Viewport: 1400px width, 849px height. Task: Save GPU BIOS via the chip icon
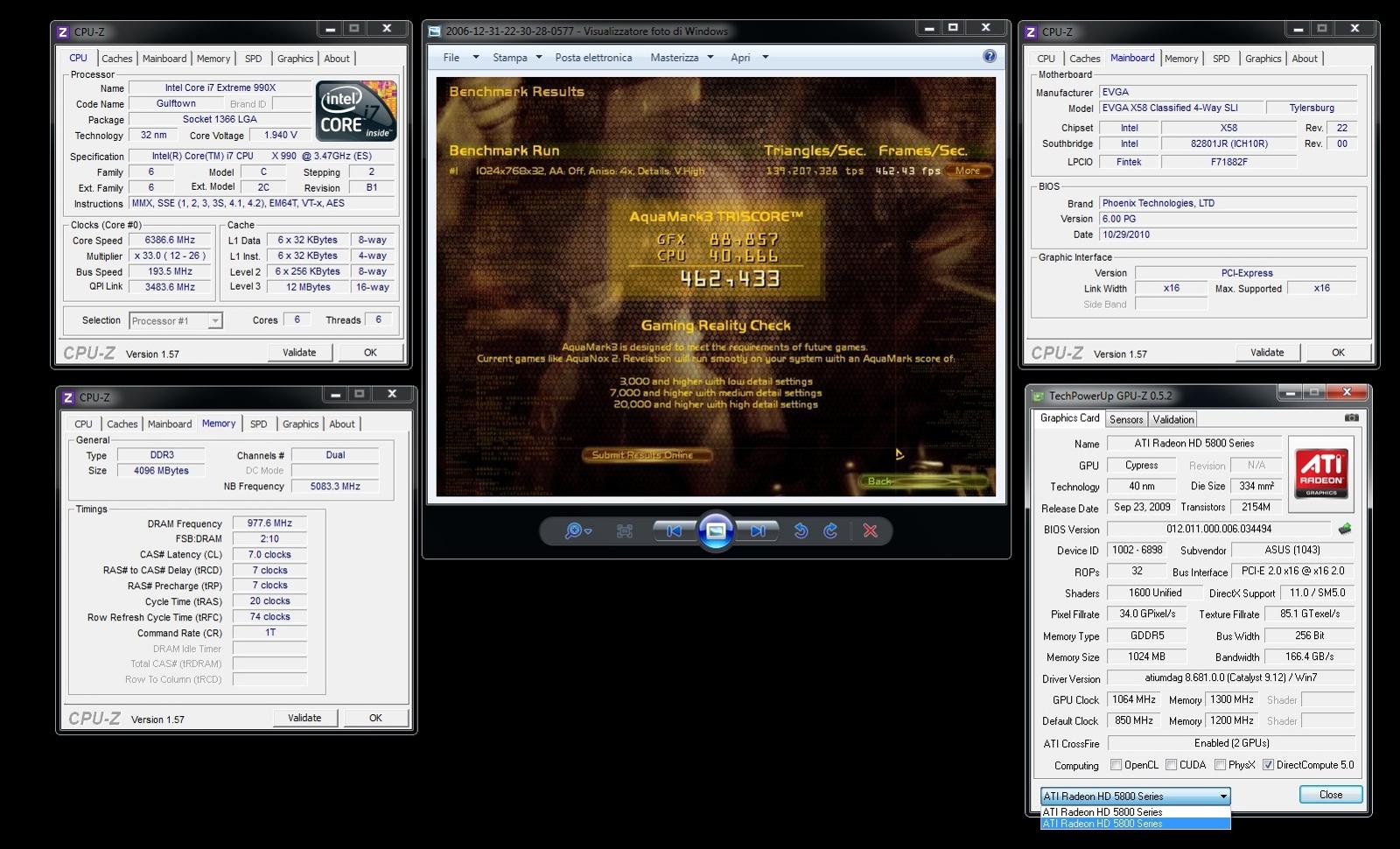(x=1345, y=529)
